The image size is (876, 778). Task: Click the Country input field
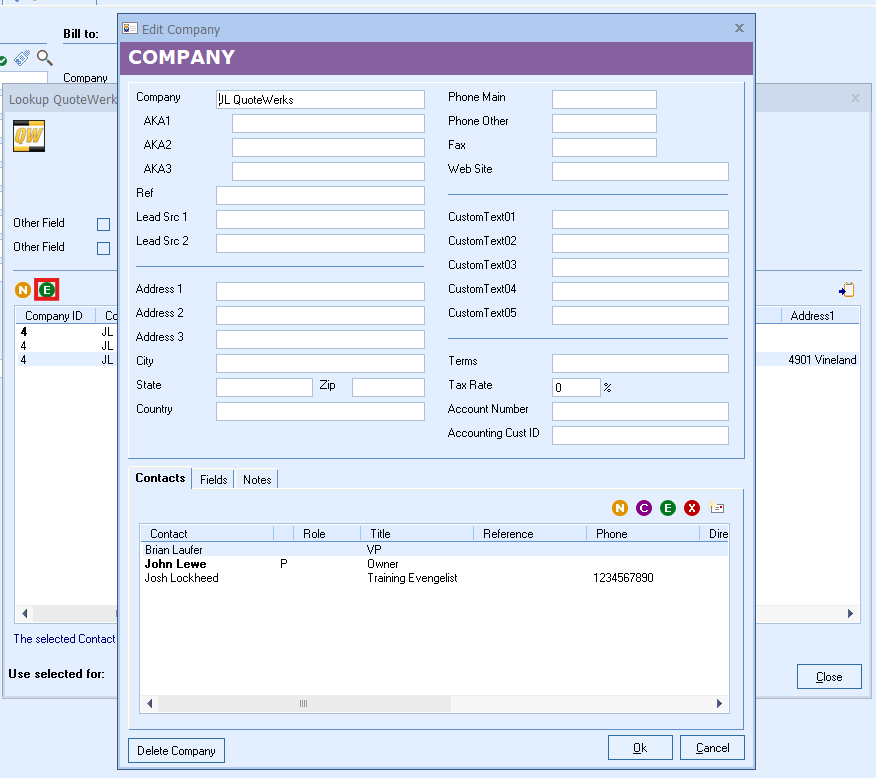click(x=320, y=412)
